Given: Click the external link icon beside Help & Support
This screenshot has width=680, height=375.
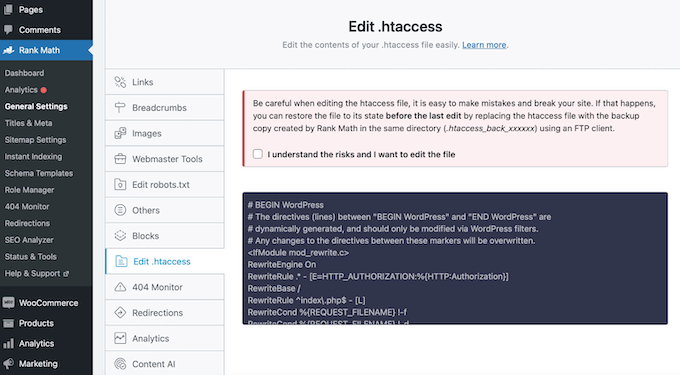Looking at the screenshot, I should (66, 274).
